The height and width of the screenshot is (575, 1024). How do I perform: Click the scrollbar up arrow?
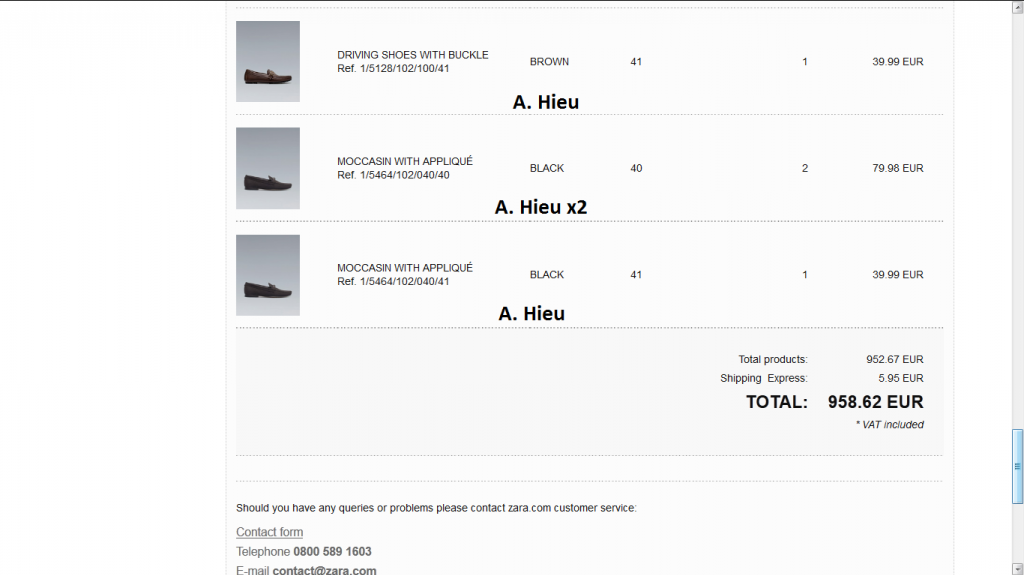(1018, 6)
